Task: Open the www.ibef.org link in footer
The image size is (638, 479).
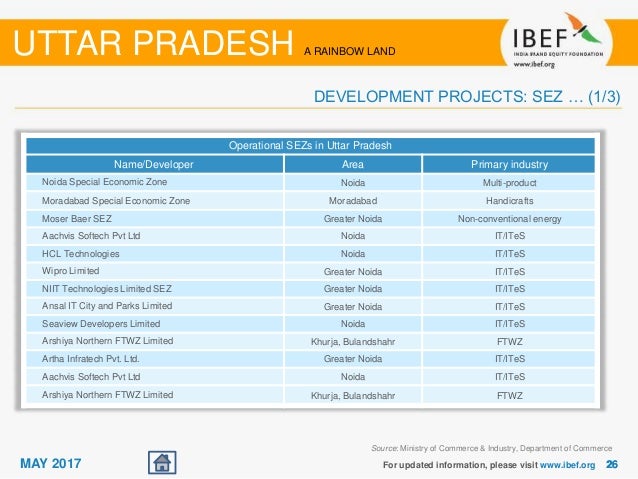Action: click(x=567, y=465)
